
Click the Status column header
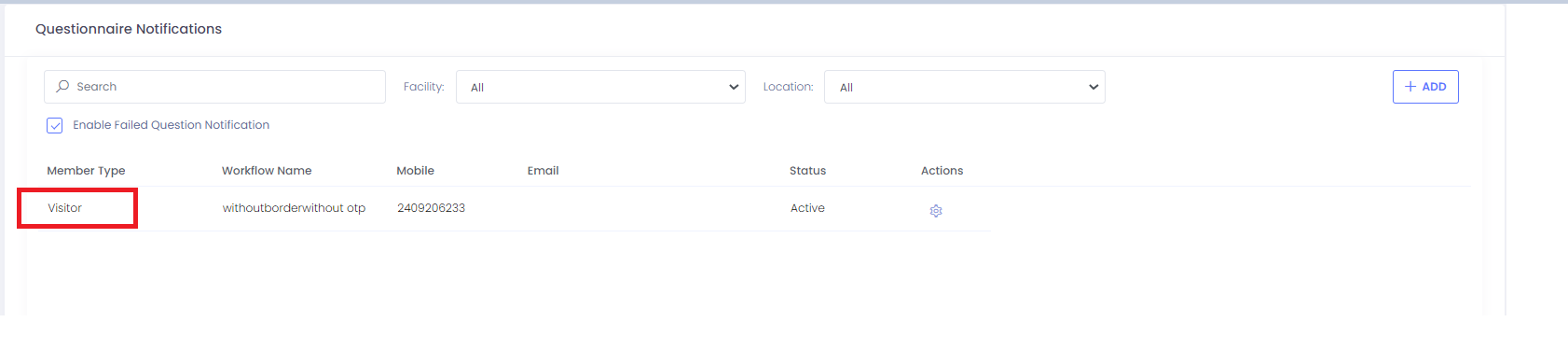[807, 171]
